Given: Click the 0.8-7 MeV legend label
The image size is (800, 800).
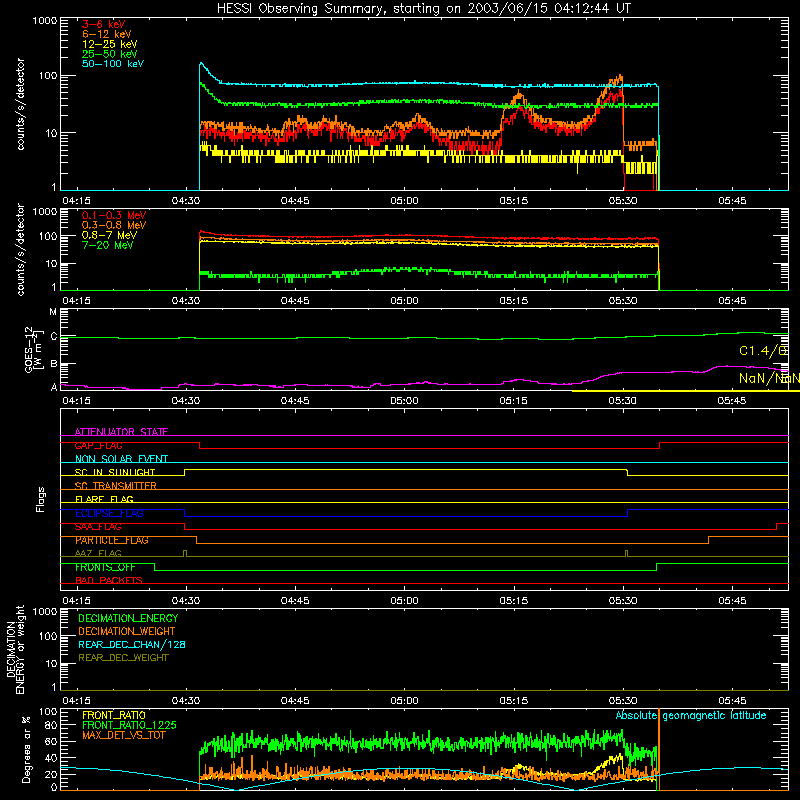Looking at the screenshot, I should coord(110,235).
